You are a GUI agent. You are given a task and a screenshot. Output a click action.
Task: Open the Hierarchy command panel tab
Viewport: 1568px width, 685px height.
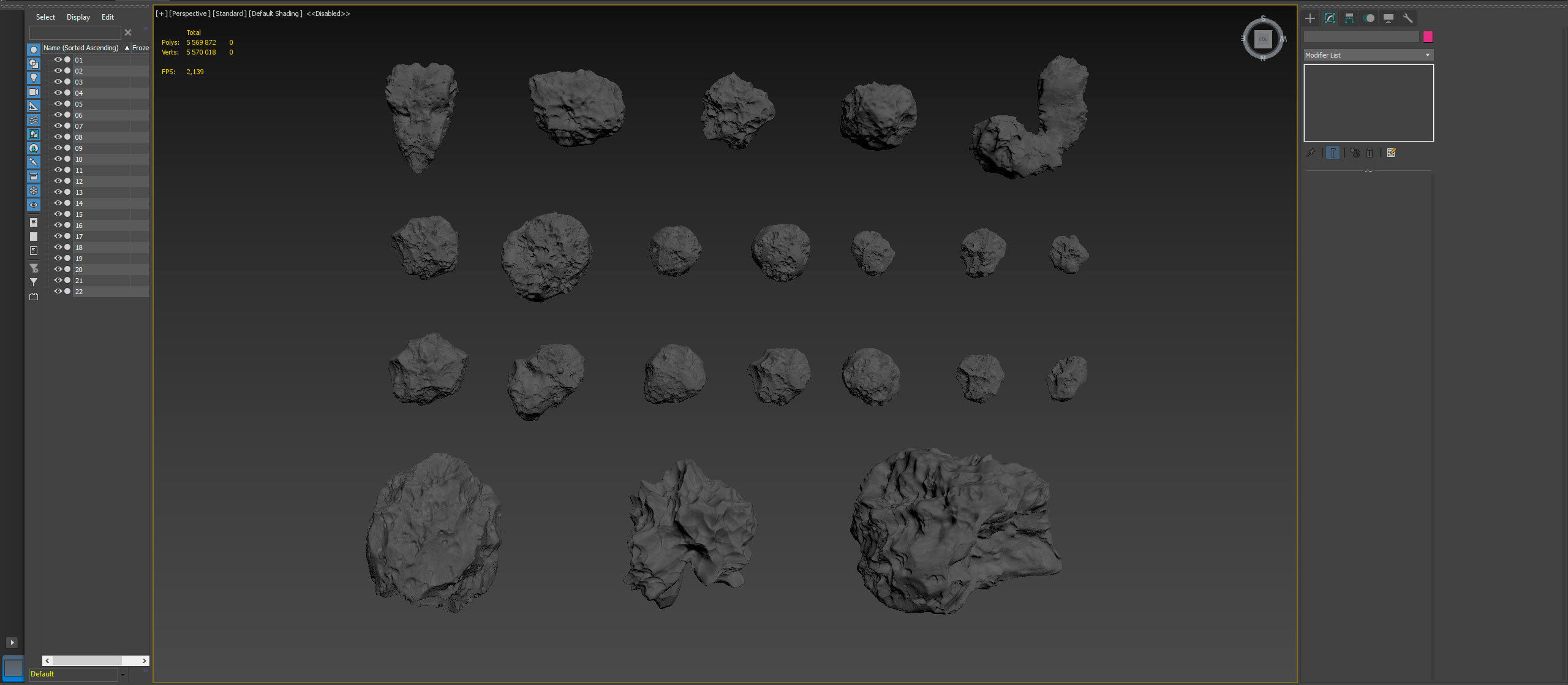(x=1349, y=18)
